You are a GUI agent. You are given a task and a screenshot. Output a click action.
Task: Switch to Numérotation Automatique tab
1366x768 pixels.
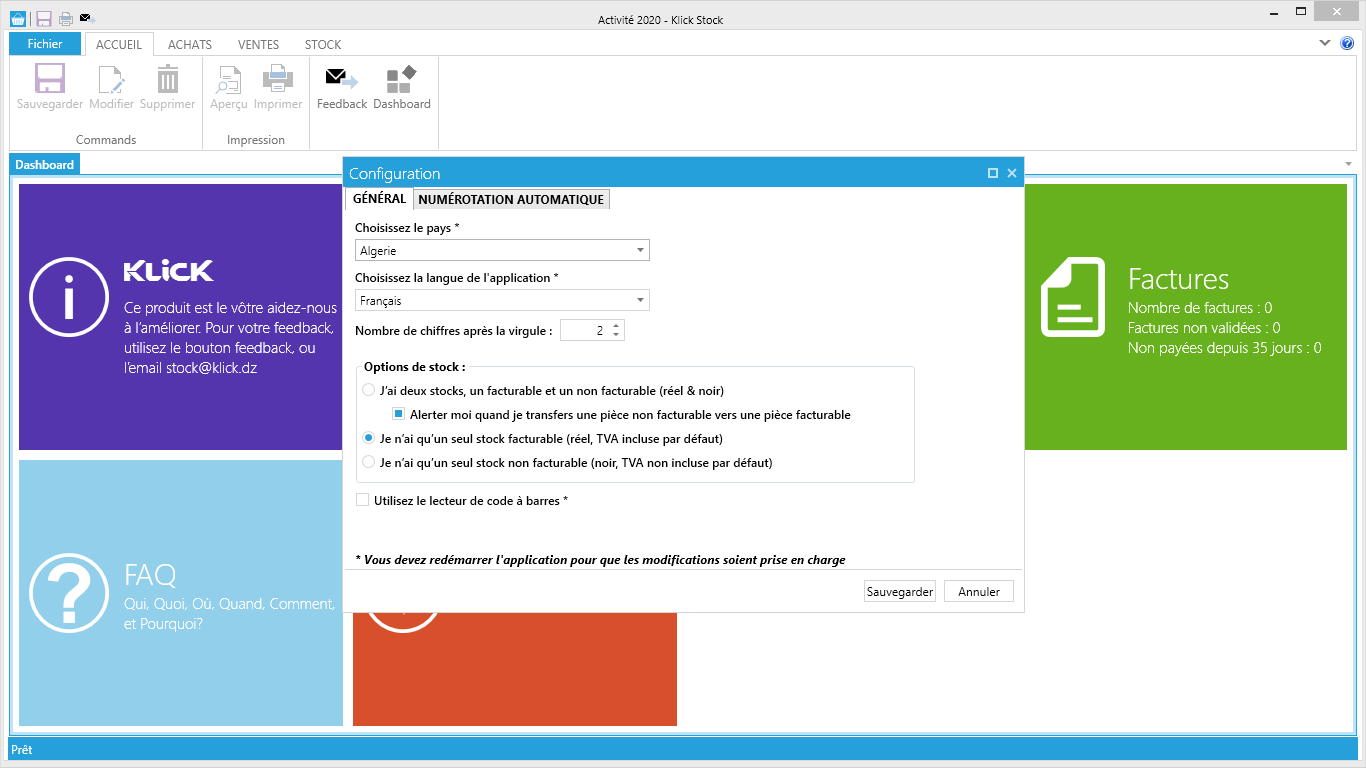tap(511, 200)
